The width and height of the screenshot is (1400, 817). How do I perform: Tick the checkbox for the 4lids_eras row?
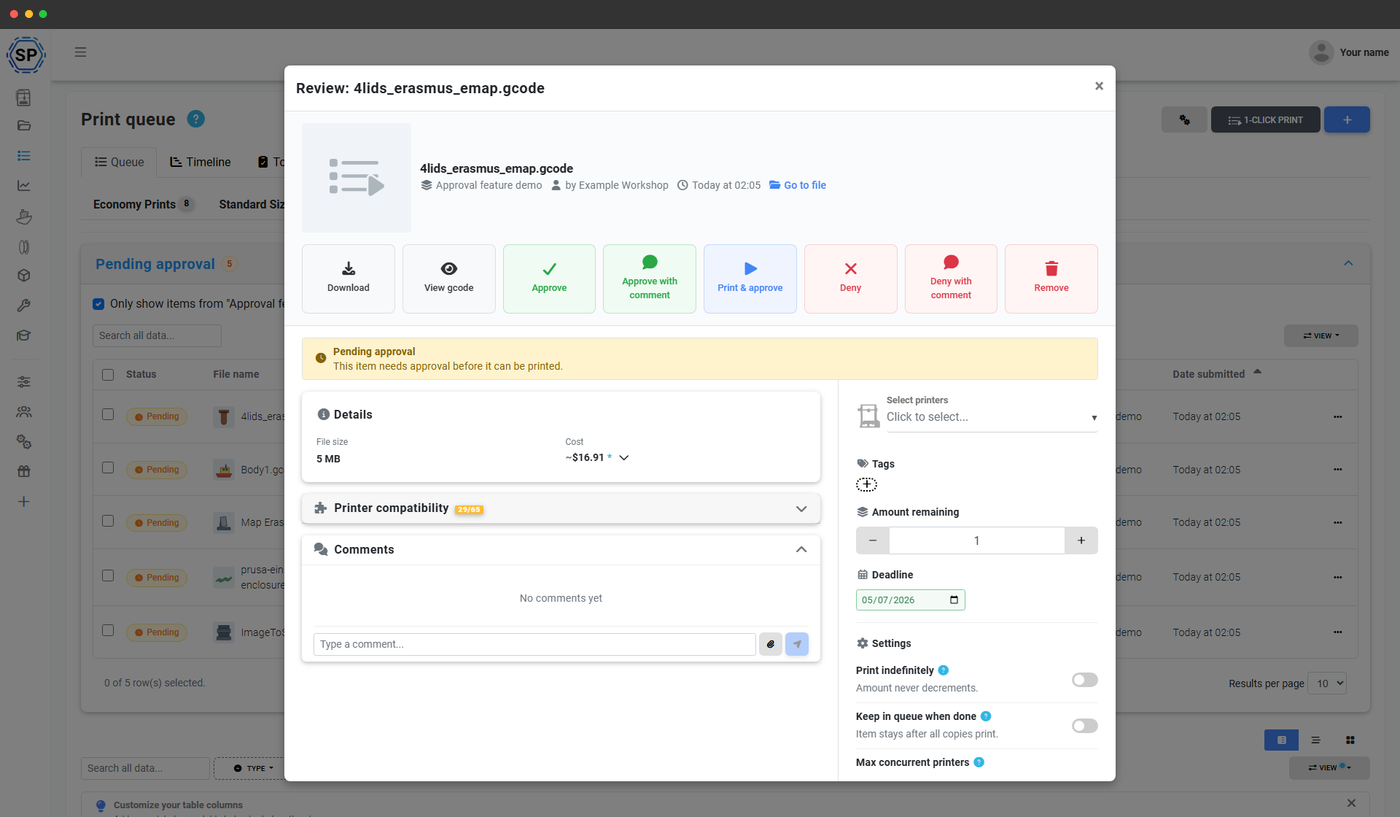(108, 415)
